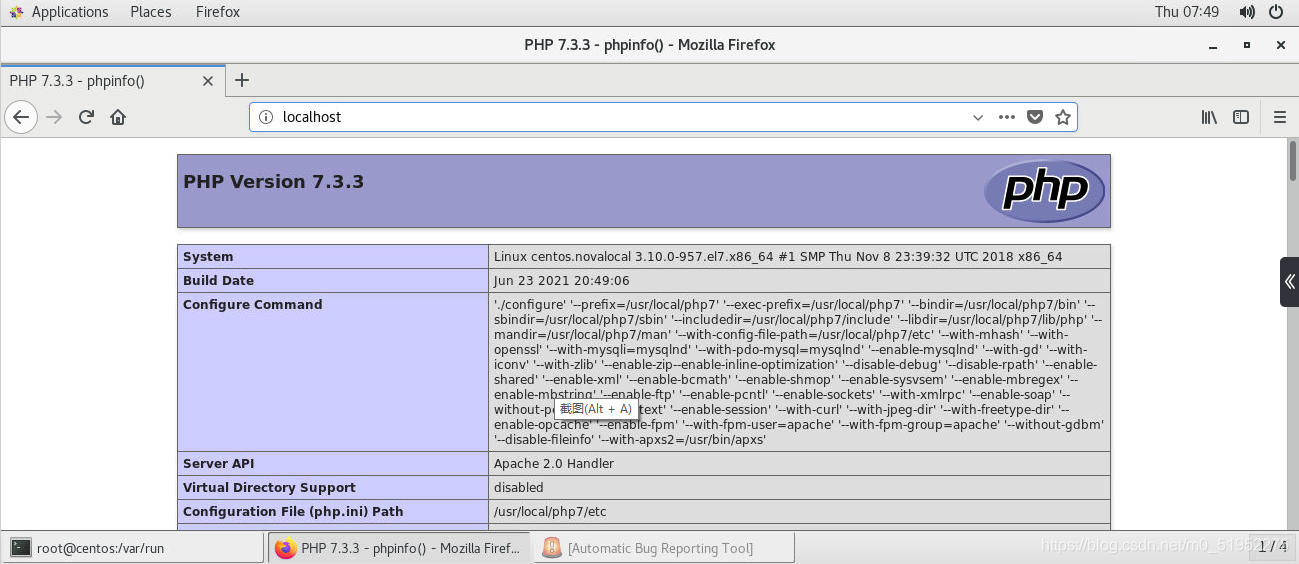Image resolution: width=1299 pixels, height=564 pixels.
Task: Click the /usr/local/php7/etc path value
Action: (550, 512)
